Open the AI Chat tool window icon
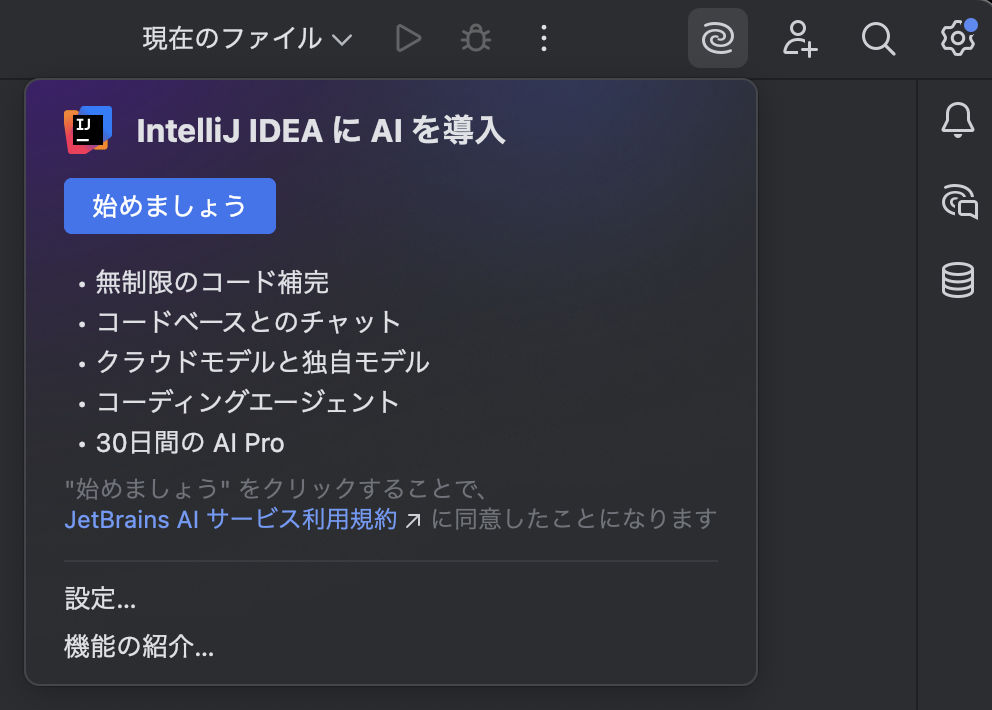992x710 pixels. (x=959, y=201)
